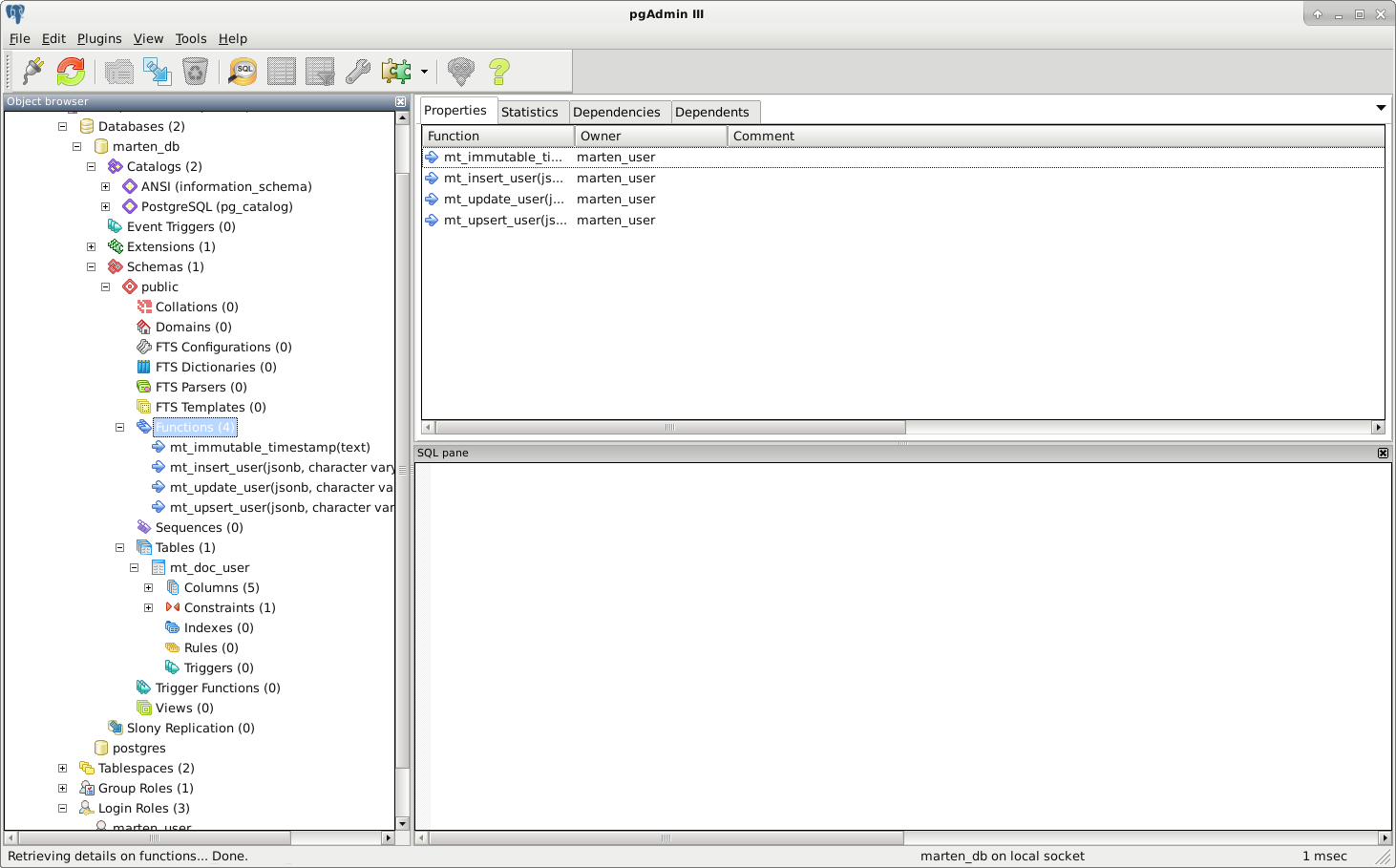The width and height of the screenshot is (1396, 868).
Task: Switch to the Dependencies tab
Action: pos(617,112)
